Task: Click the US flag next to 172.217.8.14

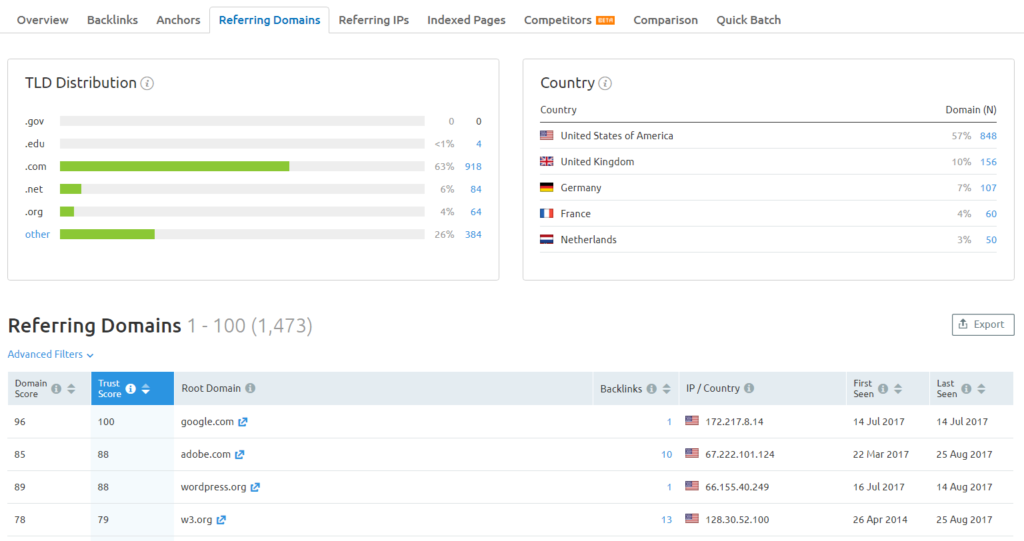Action: coord(692,421)
